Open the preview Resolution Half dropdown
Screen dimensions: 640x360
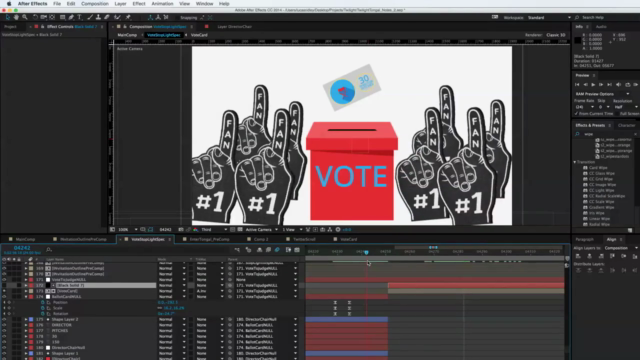pos(625,107)
